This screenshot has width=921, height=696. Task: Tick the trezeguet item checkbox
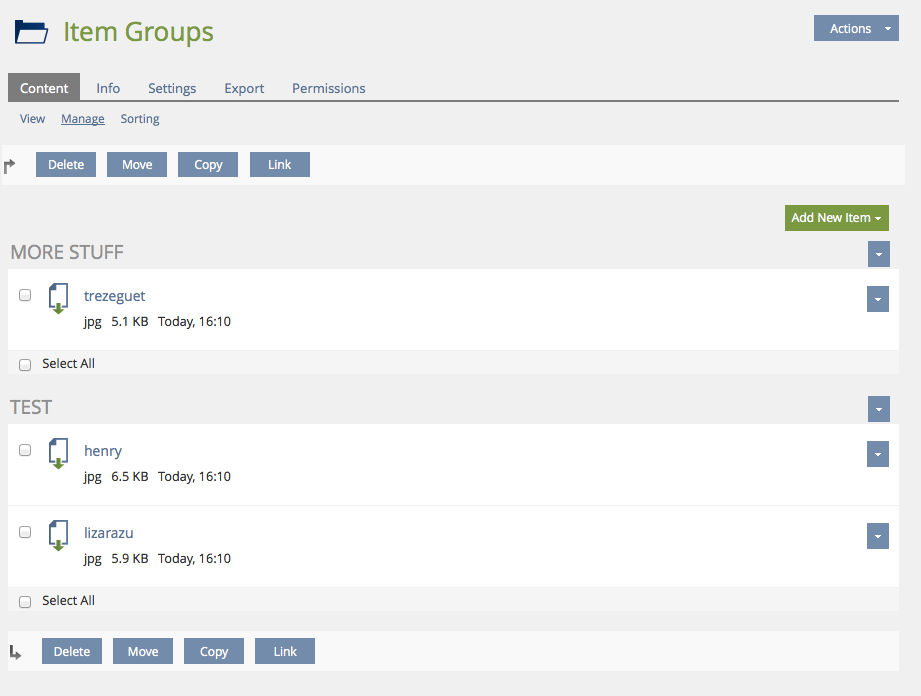(25, 295)
